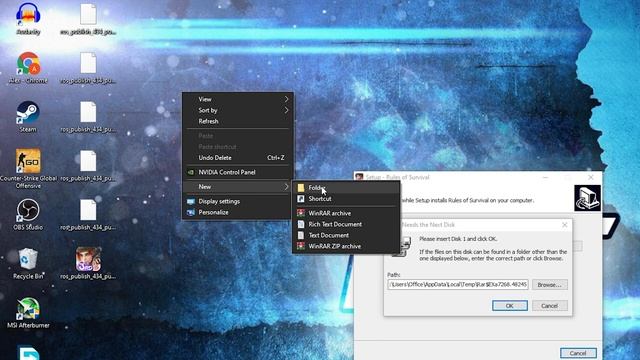This screenshot has height=360, width=640.
Task: Select the blank file icon beside Counter-Strike
Action: (88, 161)
